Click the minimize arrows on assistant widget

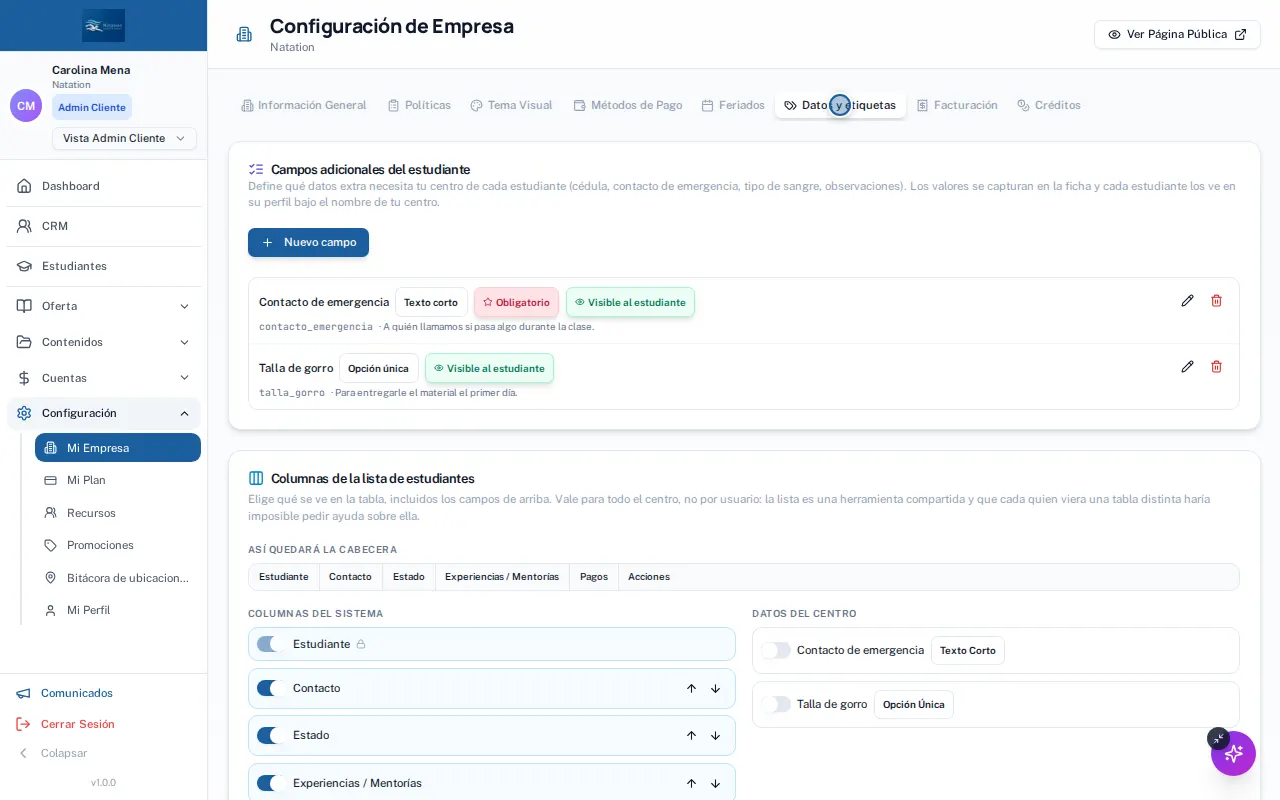(1218, 739)
